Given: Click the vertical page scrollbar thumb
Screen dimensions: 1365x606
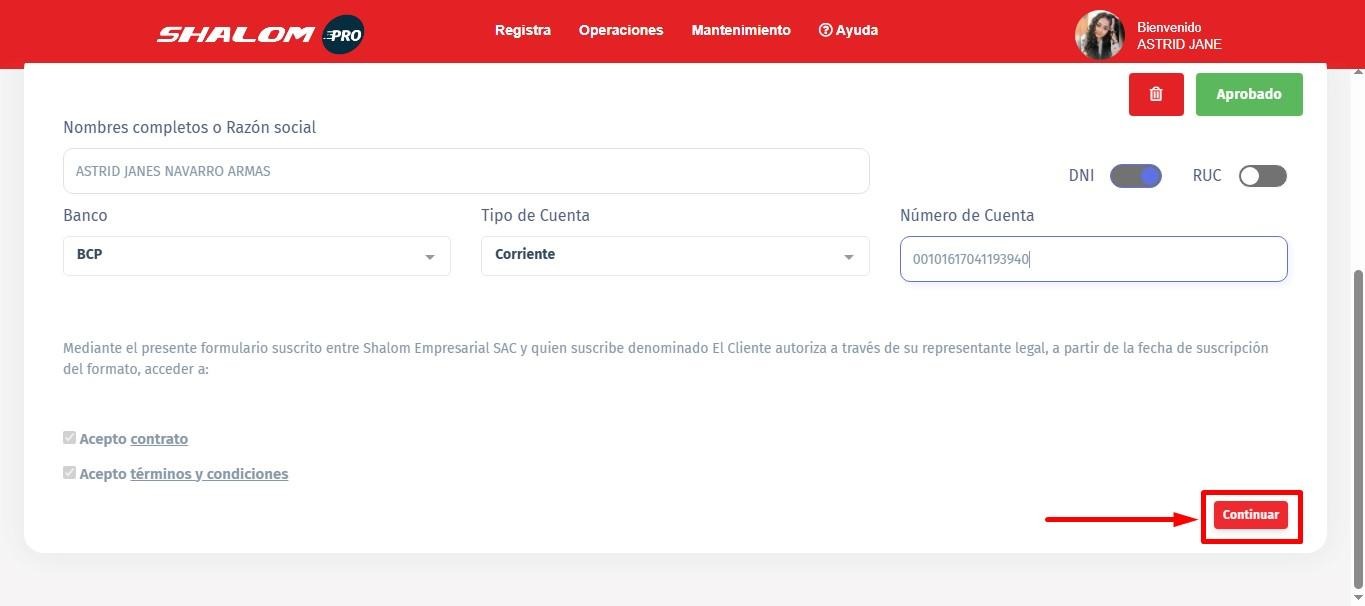Looking at the screenshot, I should 1357,430.
